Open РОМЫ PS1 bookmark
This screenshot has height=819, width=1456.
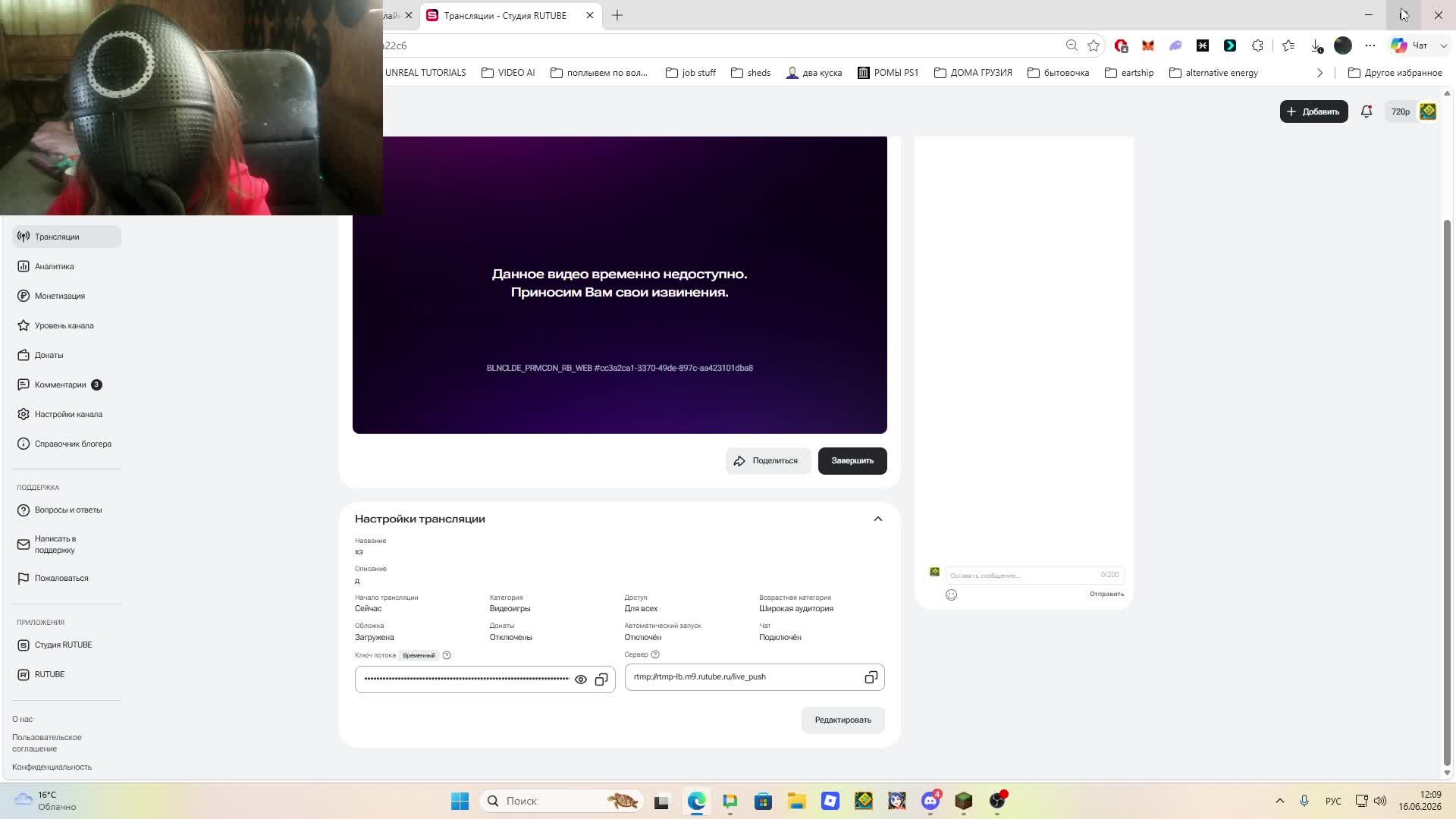click(887, 73)
